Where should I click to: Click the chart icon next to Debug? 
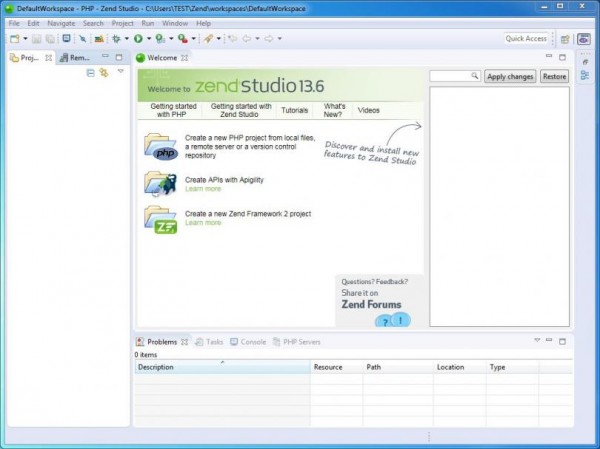(99, 39)
